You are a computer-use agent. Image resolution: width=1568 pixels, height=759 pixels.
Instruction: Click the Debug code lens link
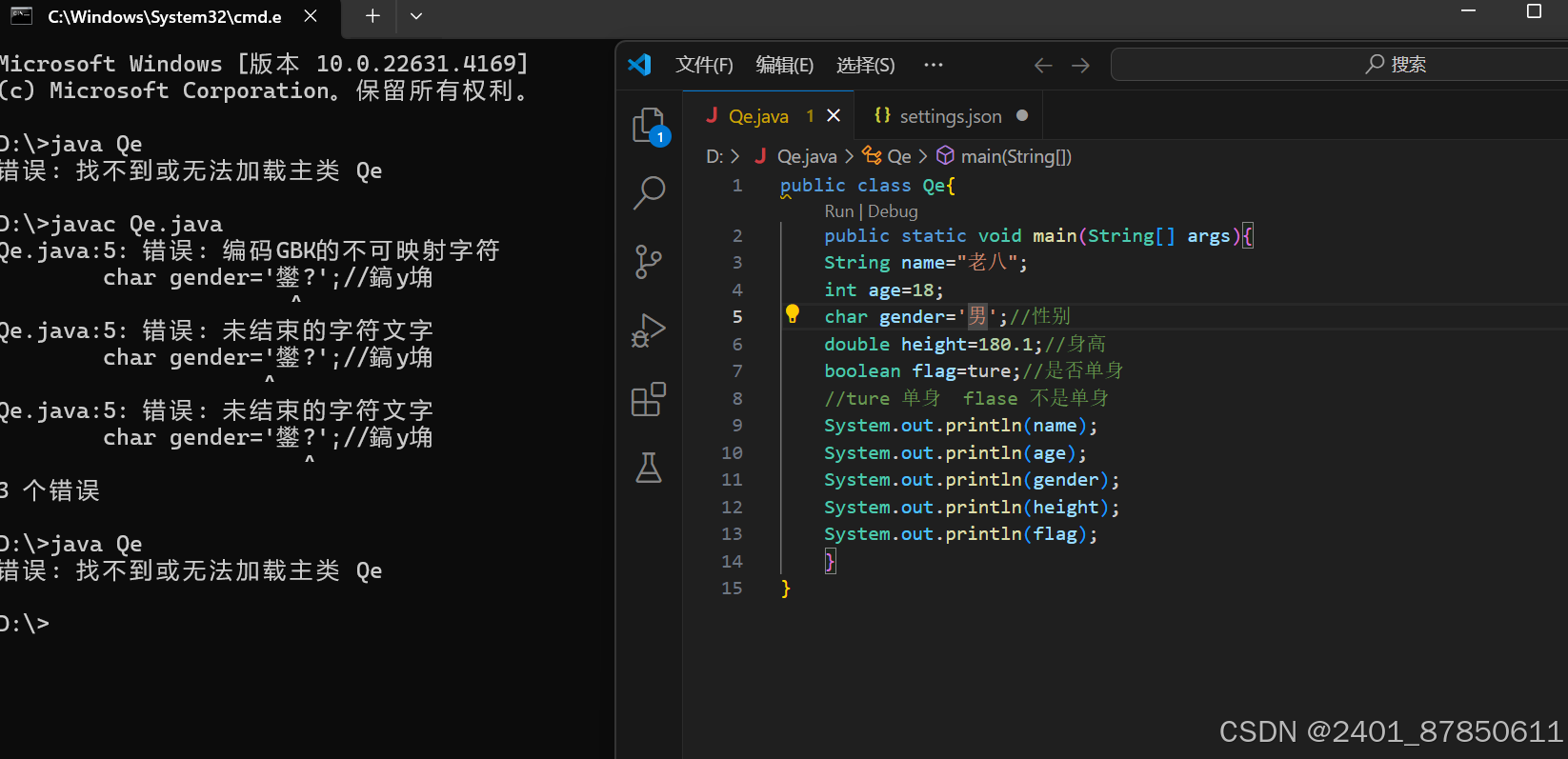coord(893,211)
